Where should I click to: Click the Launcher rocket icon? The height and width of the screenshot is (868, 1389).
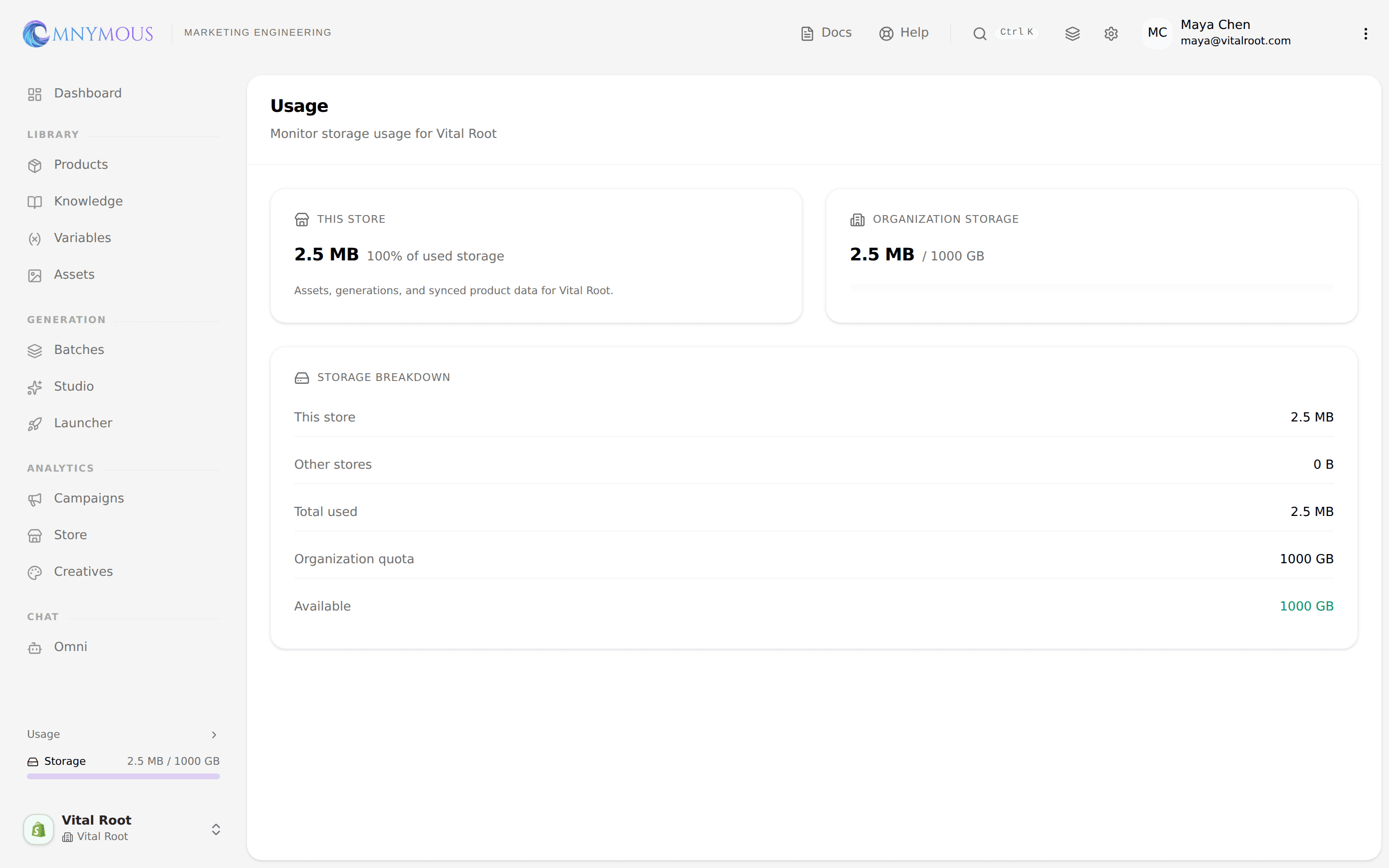coord(35,424)
